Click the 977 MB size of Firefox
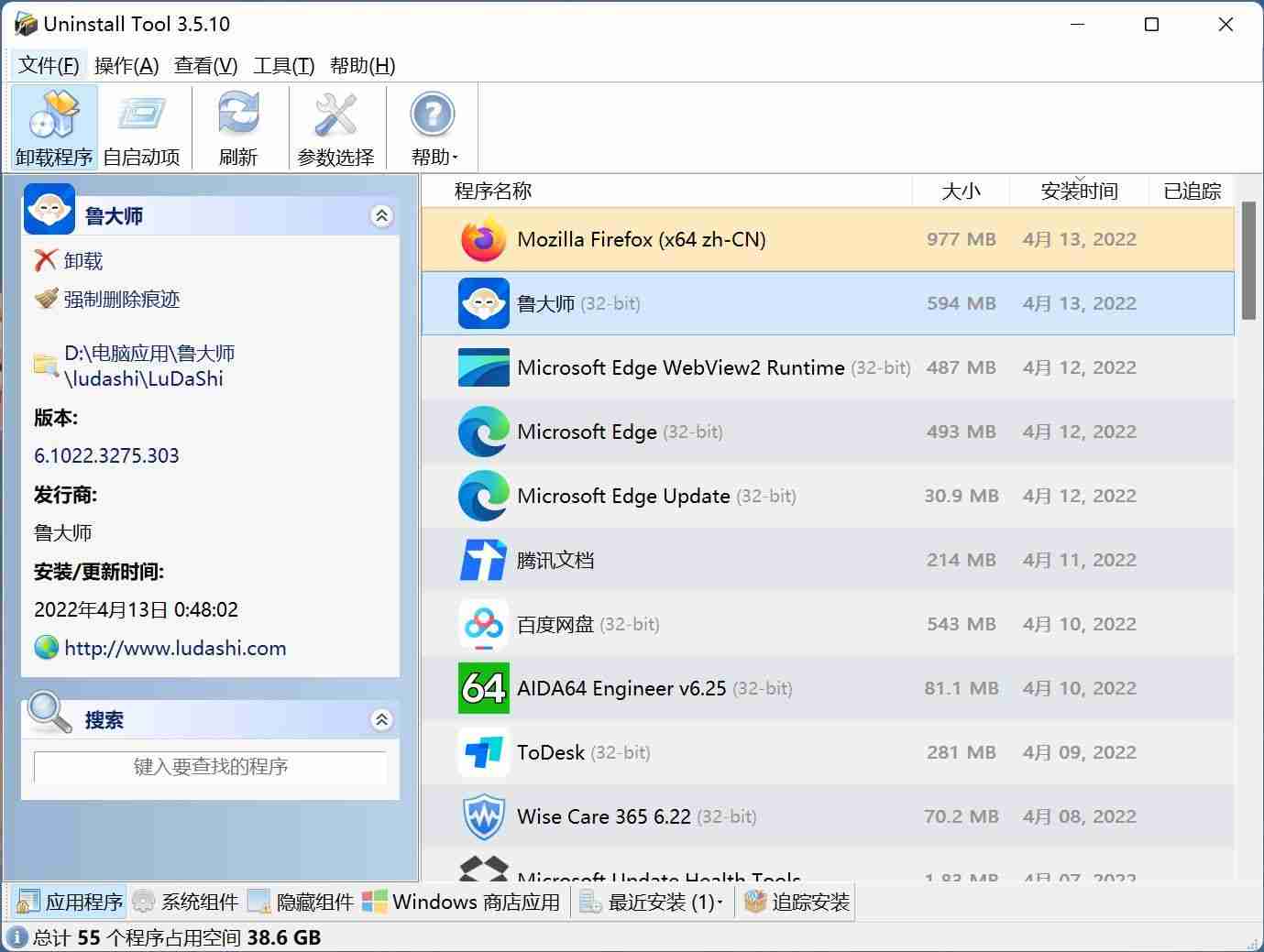Screen dimensions: 1264x952 pyautogui.click(x=961, y=239)
